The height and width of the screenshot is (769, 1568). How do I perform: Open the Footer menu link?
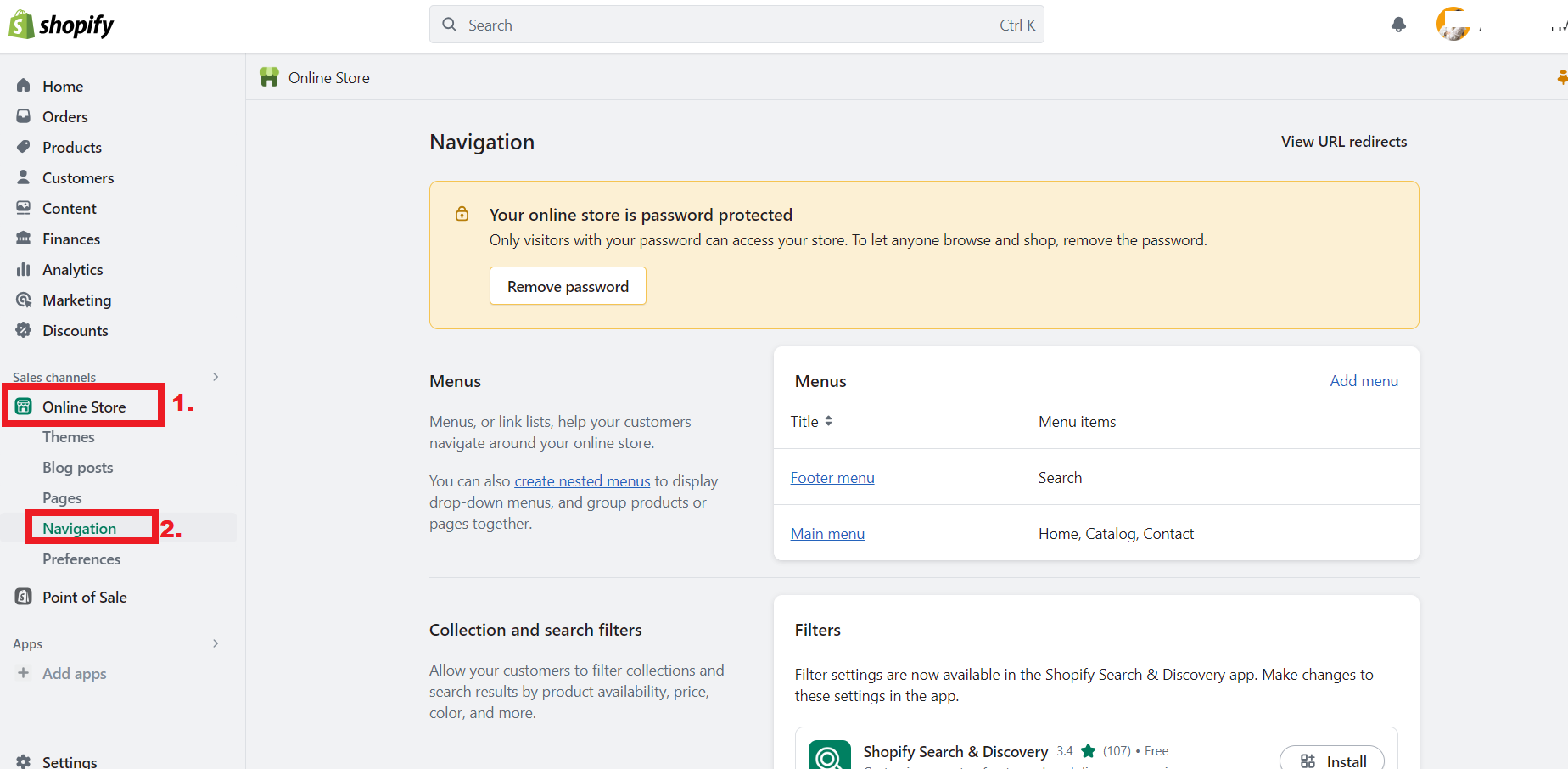[x=832, y=478]
